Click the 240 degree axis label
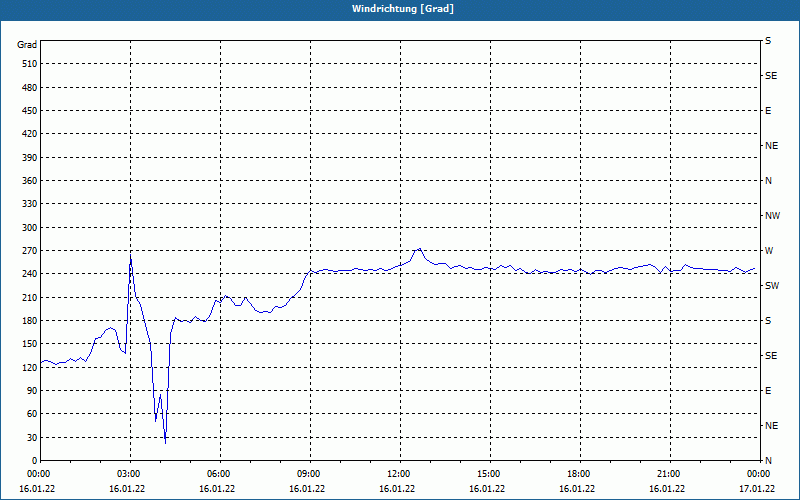 point(30,274)
